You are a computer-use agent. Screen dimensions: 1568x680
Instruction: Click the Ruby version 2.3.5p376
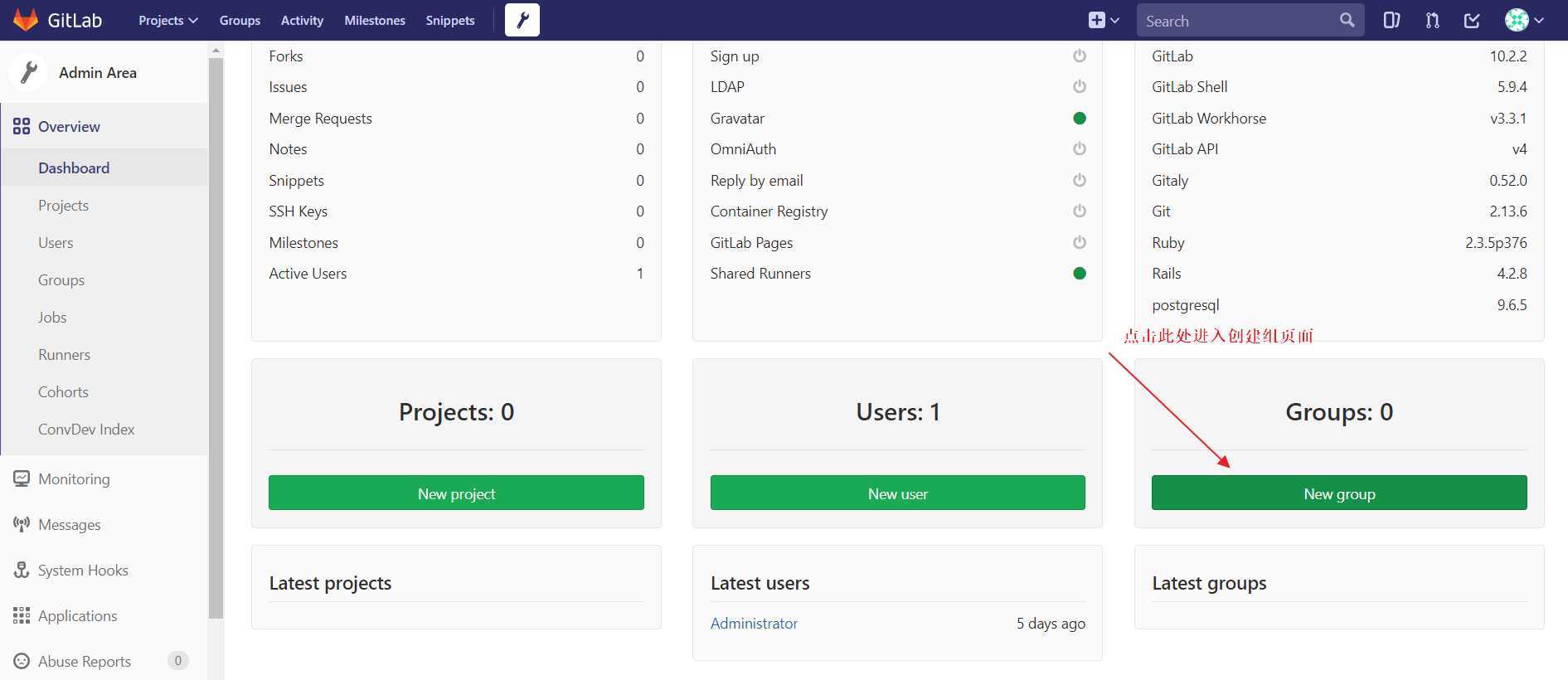(1496, 242)
